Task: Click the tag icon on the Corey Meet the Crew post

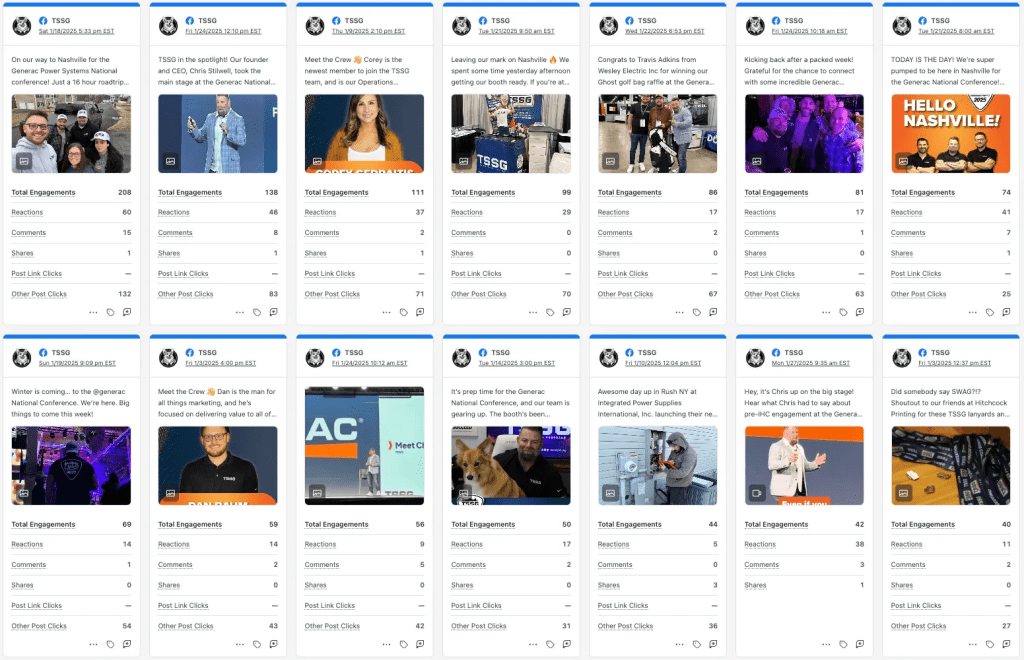Action: [x=404, y=312]
